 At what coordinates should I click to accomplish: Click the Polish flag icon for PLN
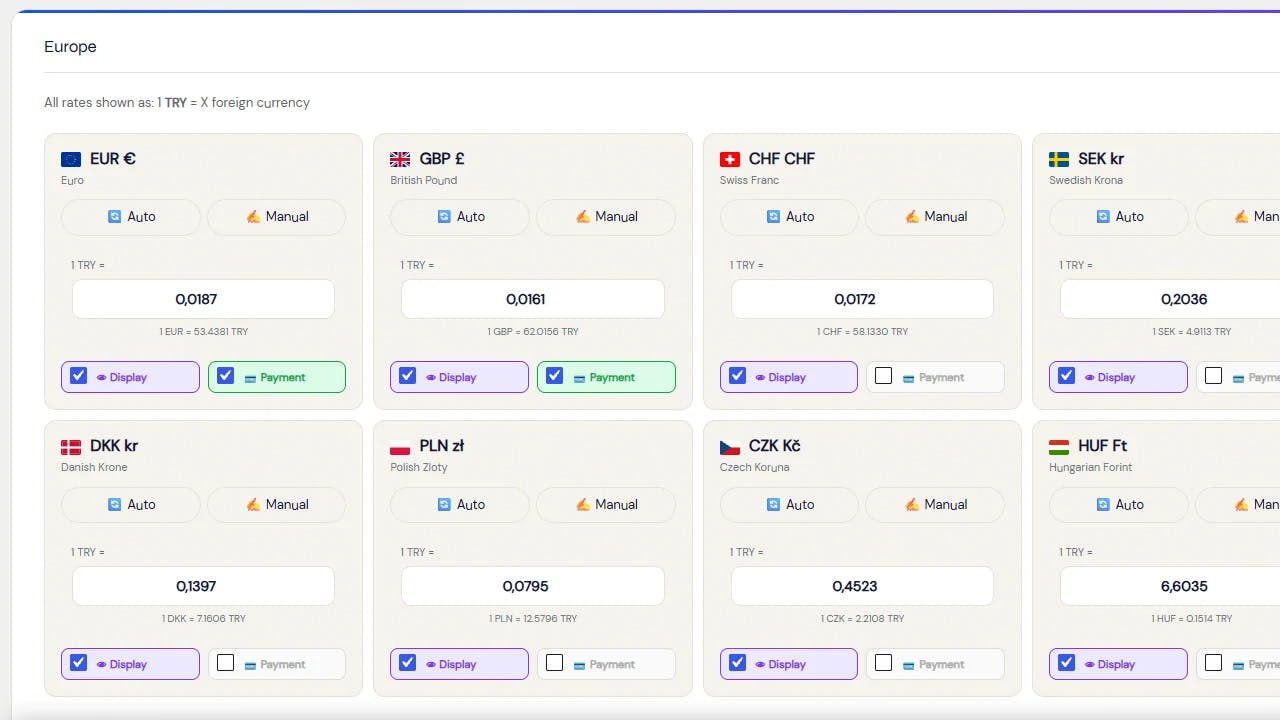(x=400, y=447)
